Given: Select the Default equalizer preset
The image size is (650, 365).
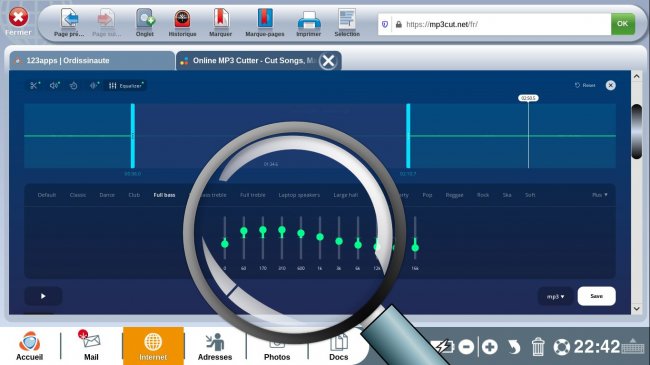Looking at the screenshot, I should tap(46, 195).
